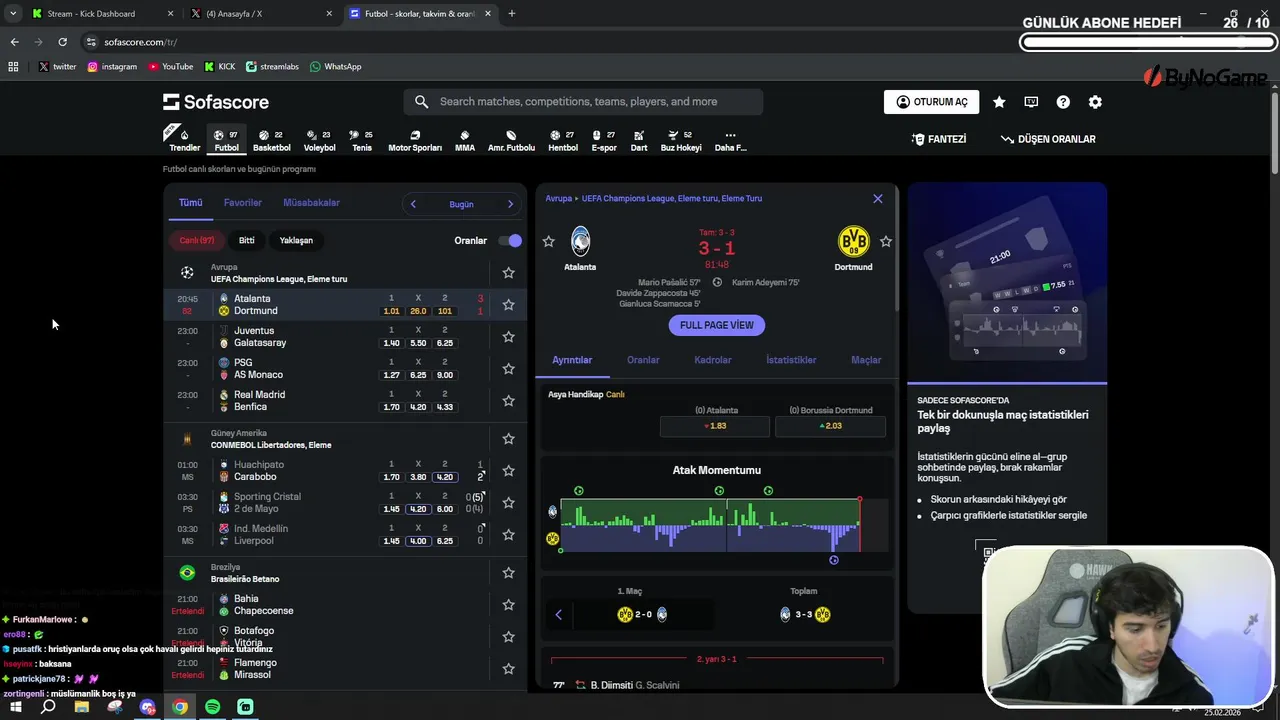The height and width of the screenshot is (720, 1280).
Task: Expand the Daha Fazla sports menu
Action: [730, 140]
